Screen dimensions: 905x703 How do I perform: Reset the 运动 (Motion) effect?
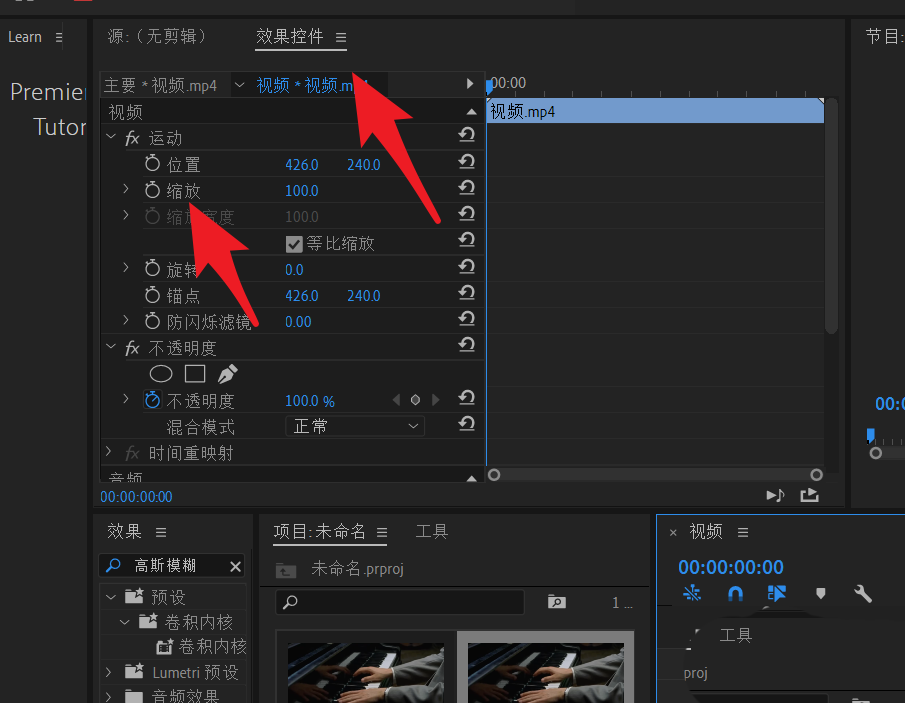(466, 135)
